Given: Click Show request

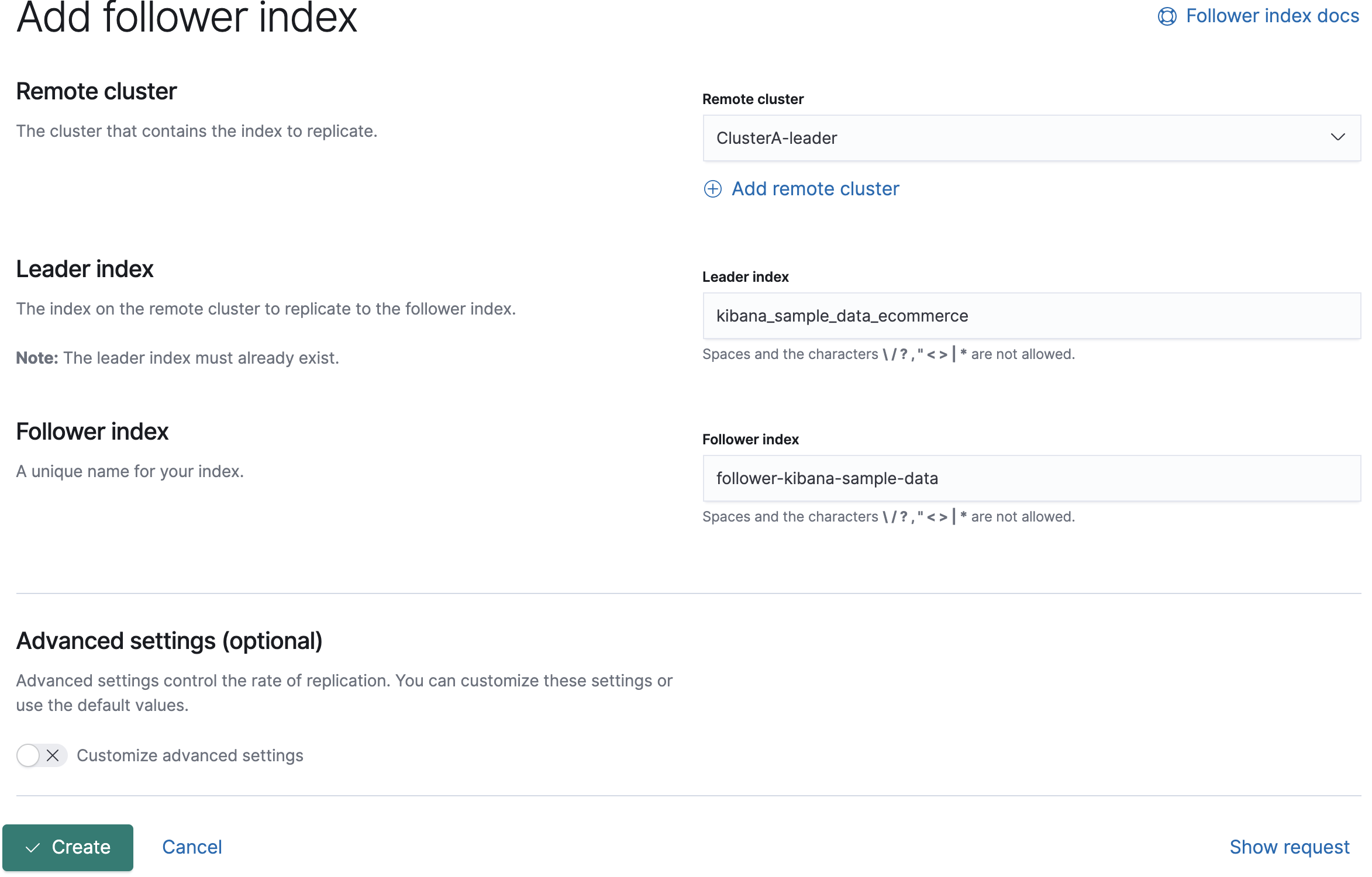Looking at the screenshot, I should pyautogui.click(x=1289, y=847).
